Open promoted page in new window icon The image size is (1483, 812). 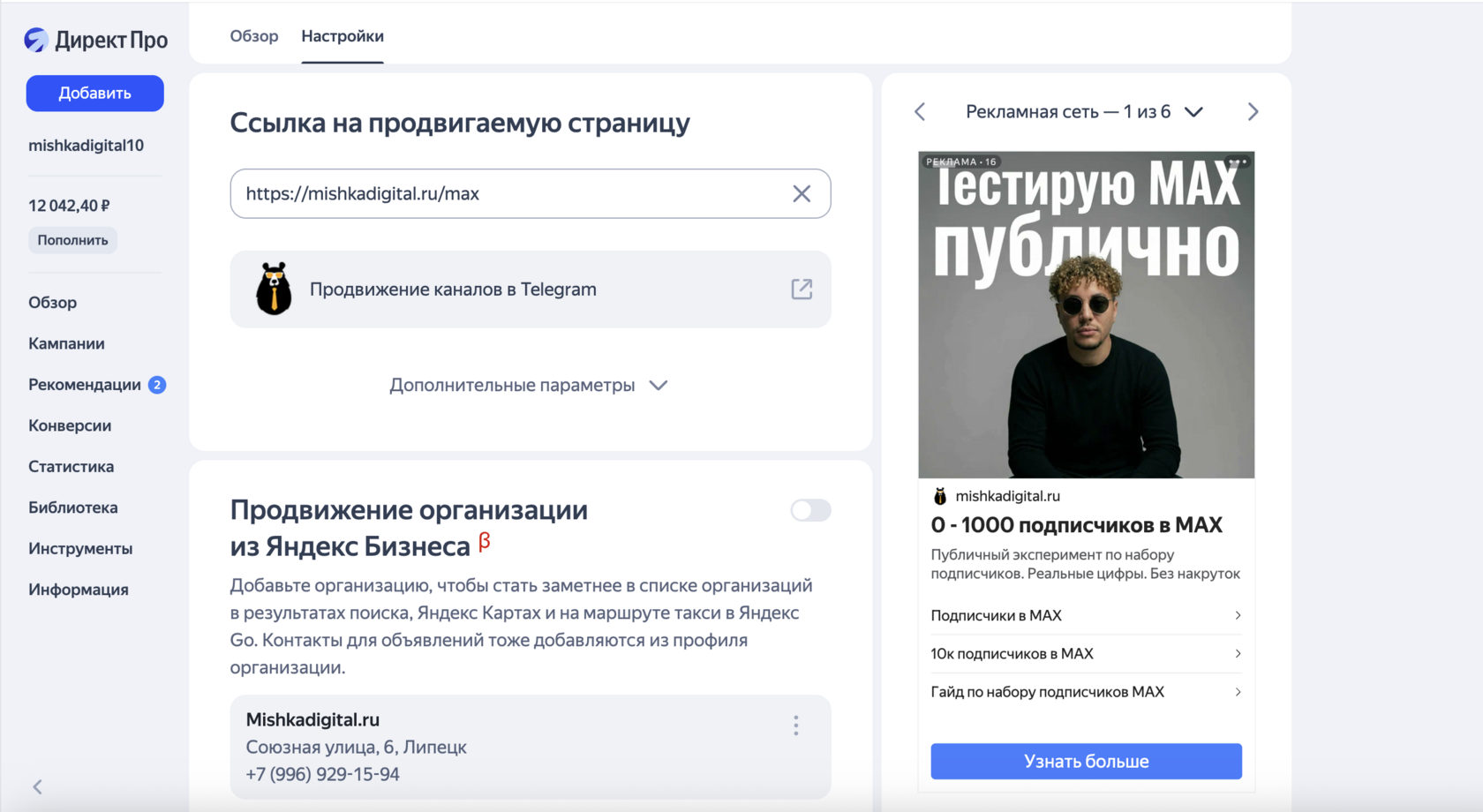802,289
